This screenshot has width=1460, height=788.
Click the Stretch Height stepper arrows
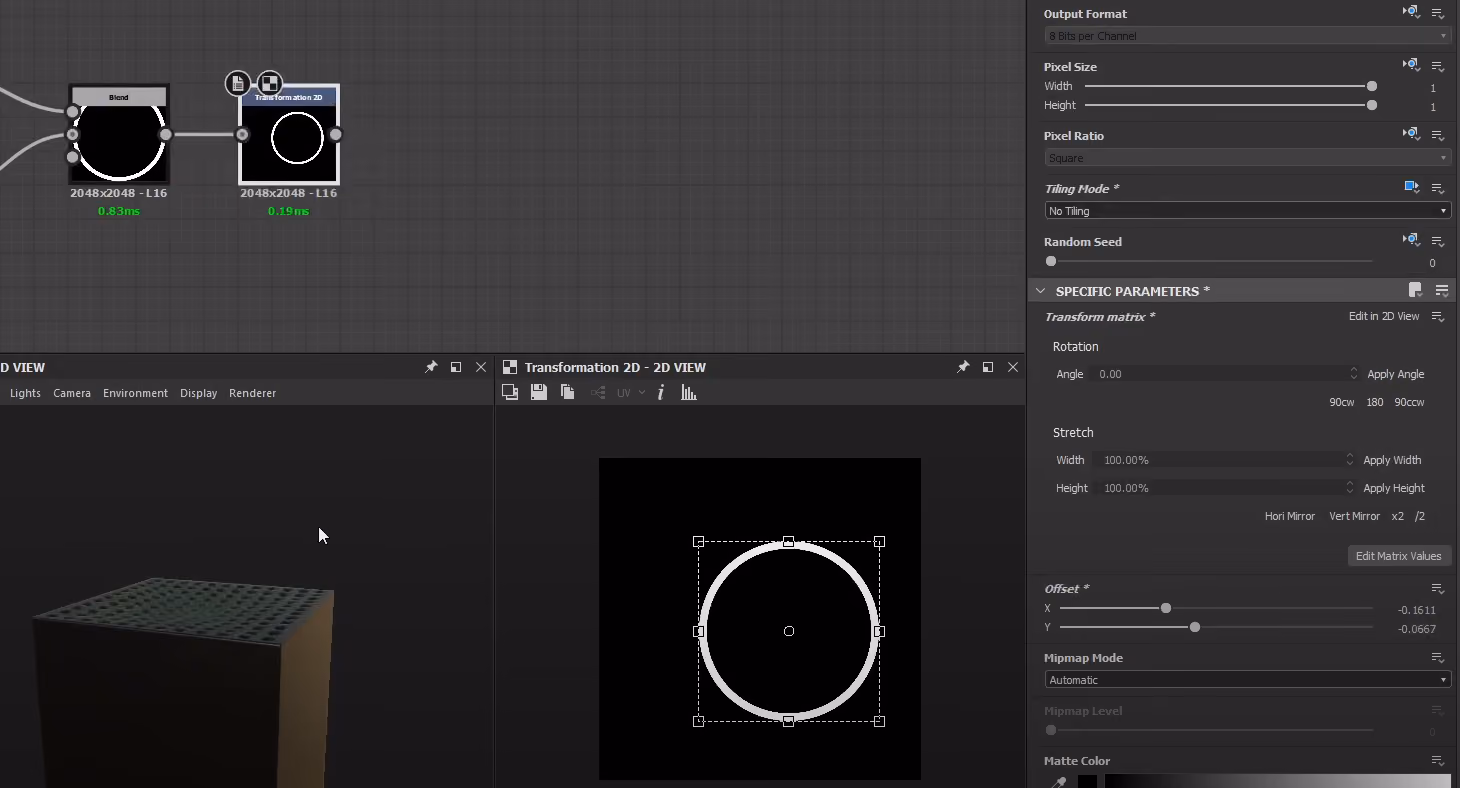click(x=1350, y=488)
